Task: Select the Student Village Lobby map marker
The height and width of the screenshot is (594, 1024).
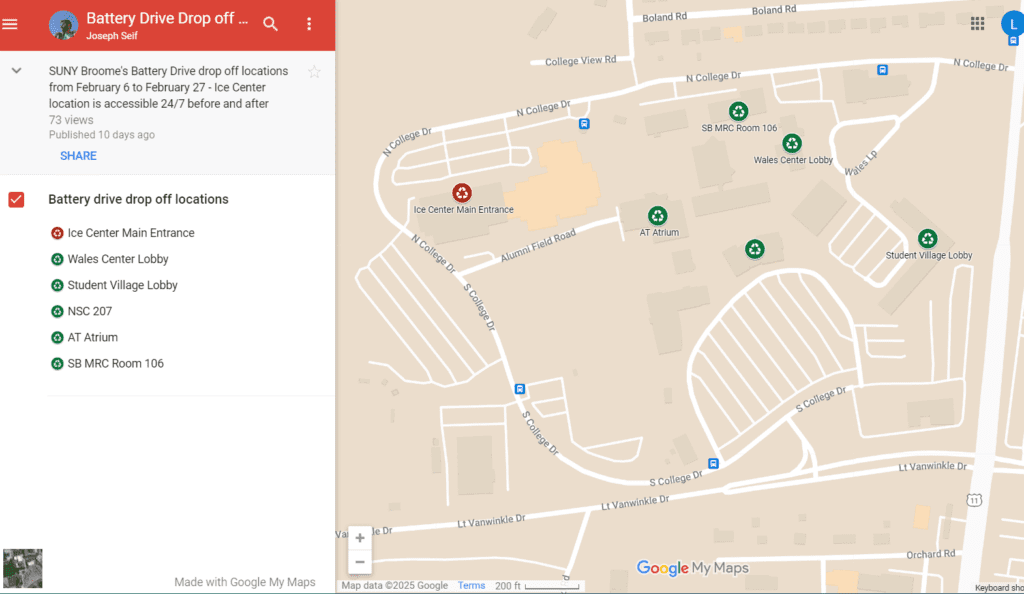Action: click(x=928, y=238)
